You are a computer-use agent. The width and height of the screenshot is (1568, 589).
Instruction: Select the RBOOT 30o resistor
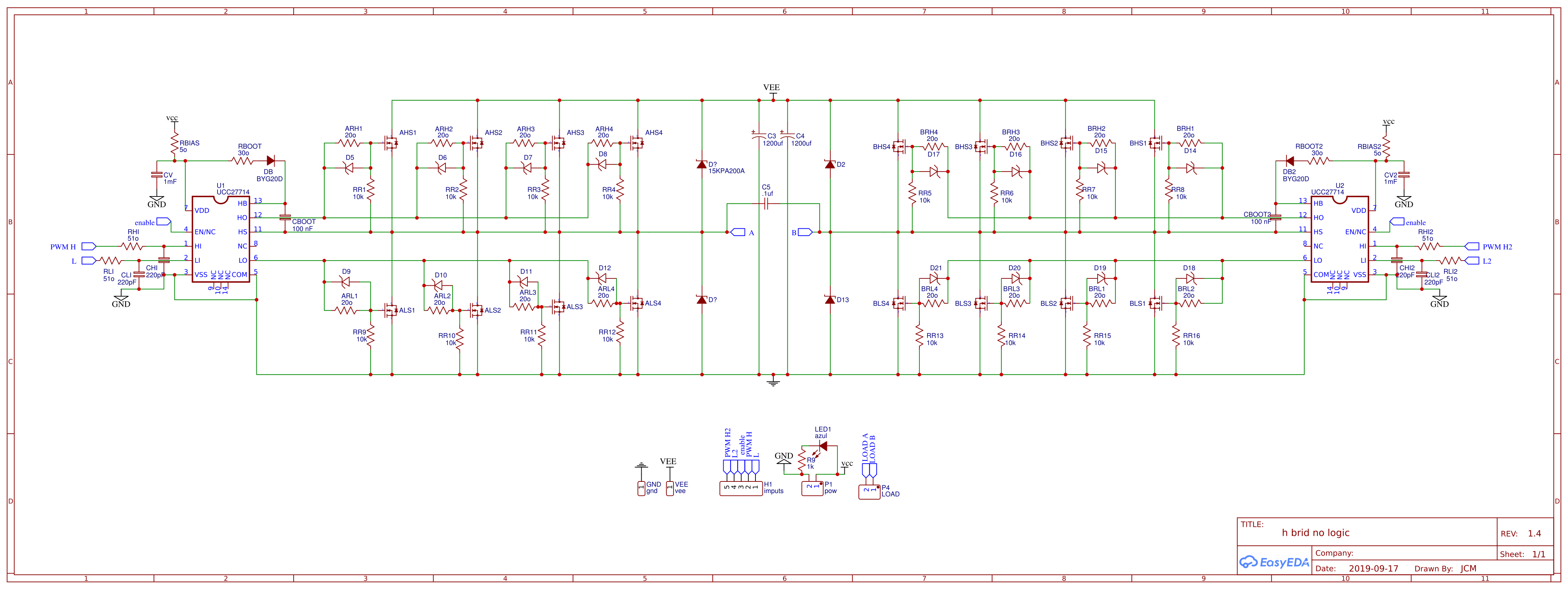tap(243, 161)
